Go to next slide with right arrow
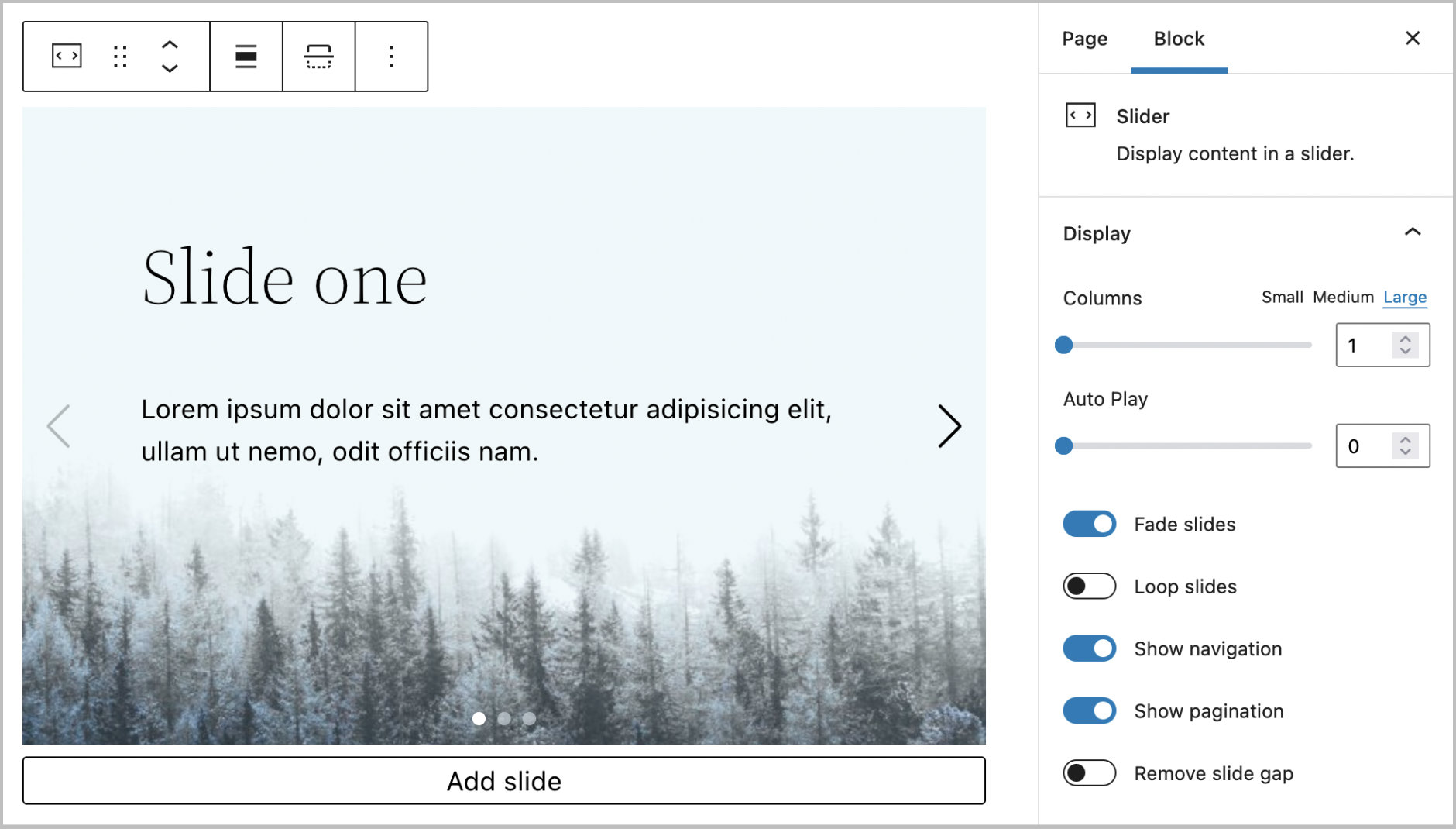Screen dimensions: 1456x829 click(949, 426)
